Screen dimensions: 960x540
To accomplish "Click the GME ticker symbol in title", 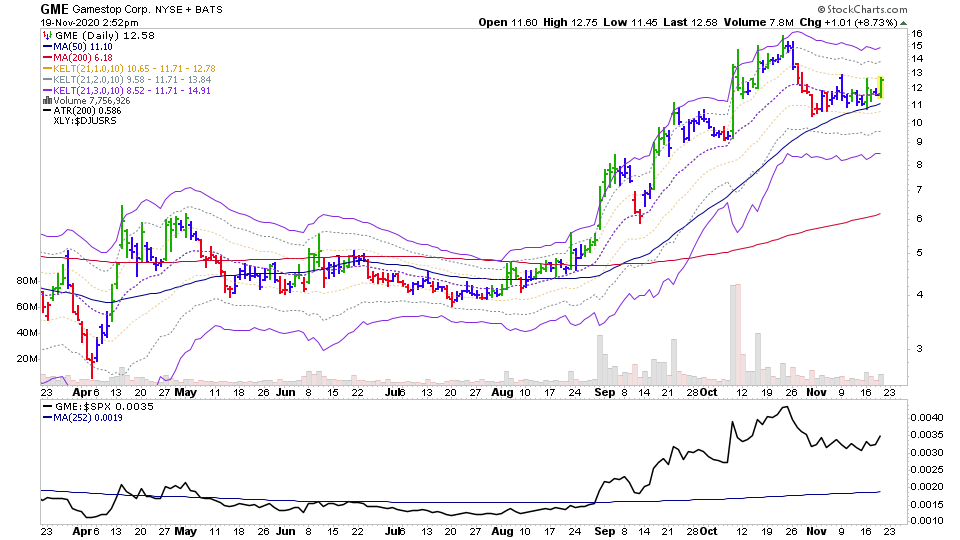I will click(54, 9).
